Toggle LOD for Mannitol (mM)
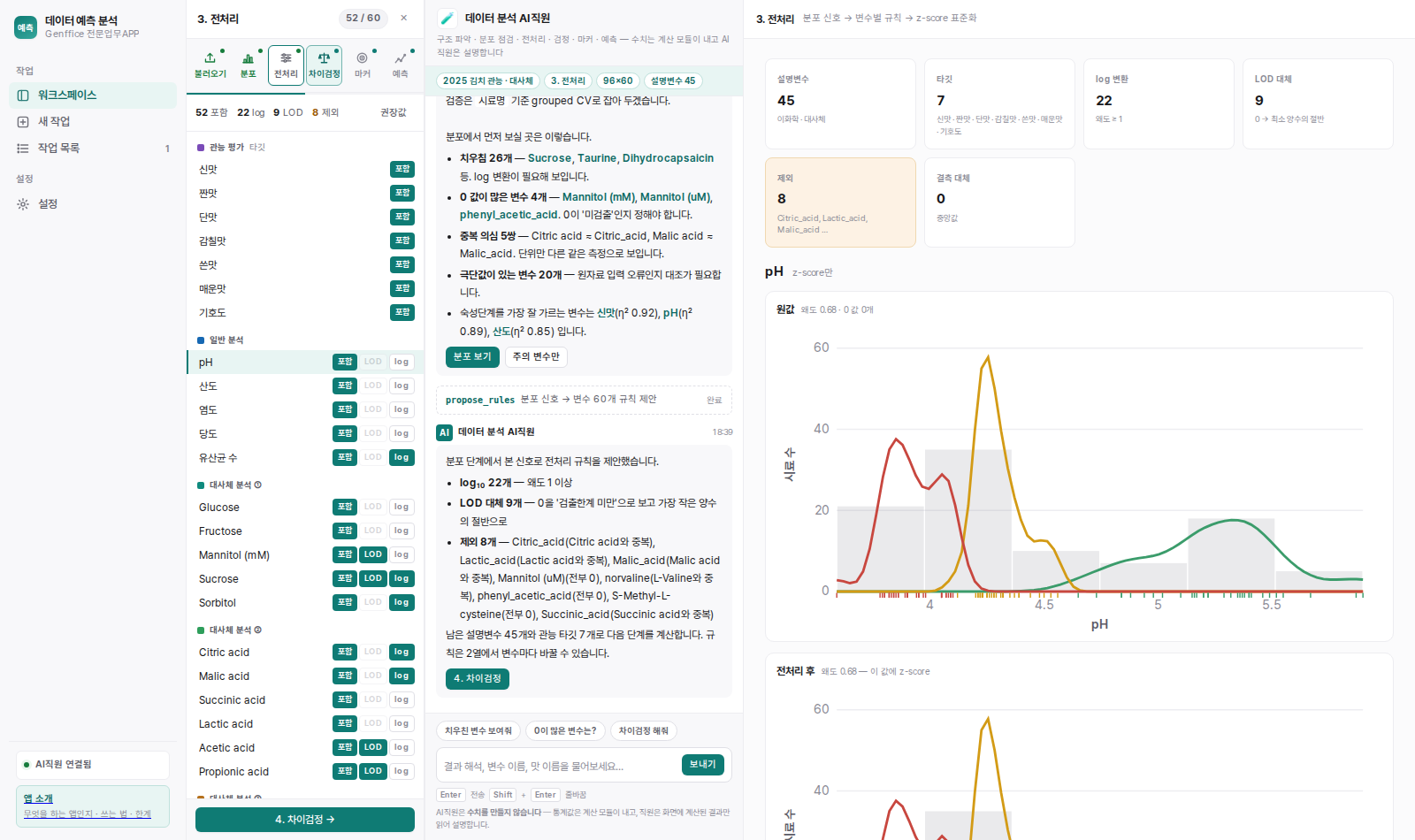 click(x=373, y=555)
